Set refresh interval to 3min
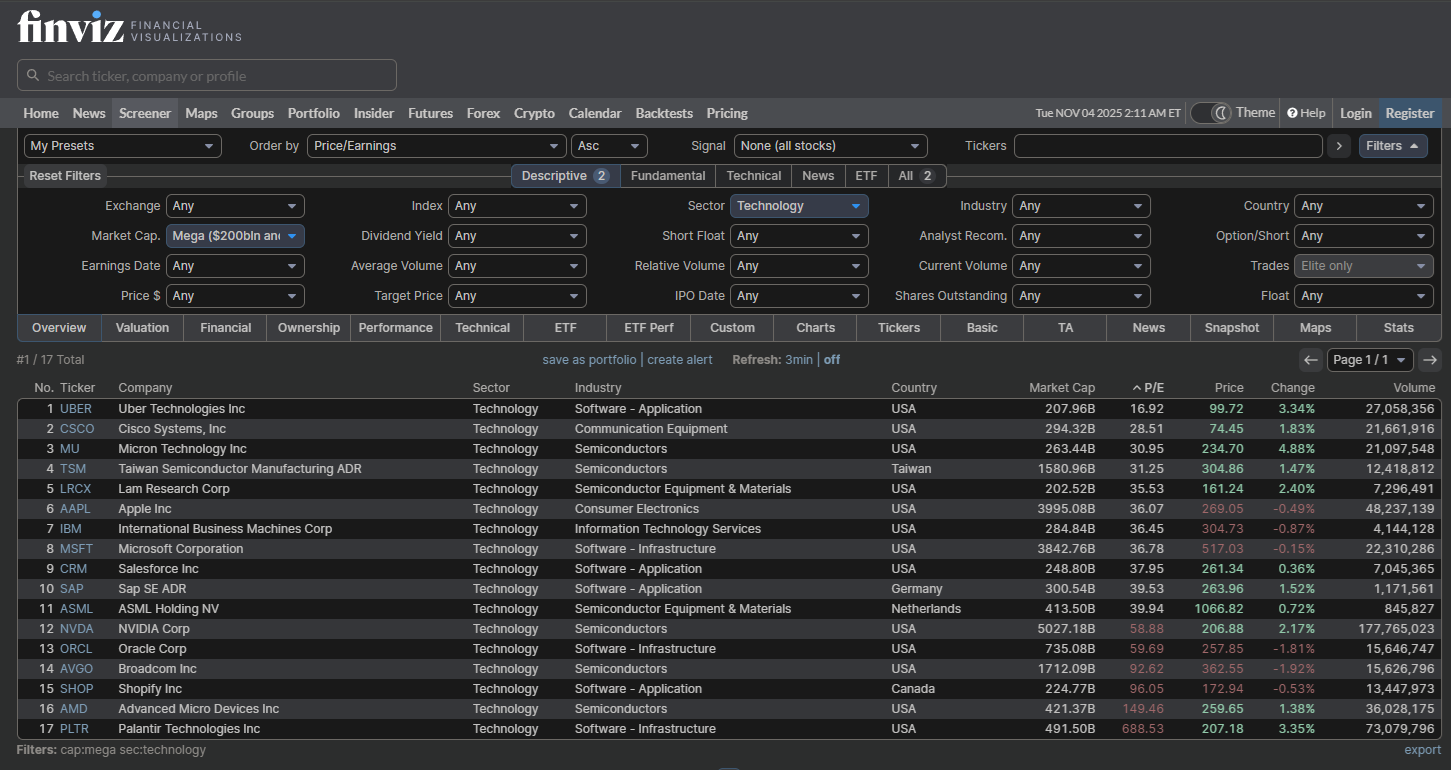 pos(798,360)
